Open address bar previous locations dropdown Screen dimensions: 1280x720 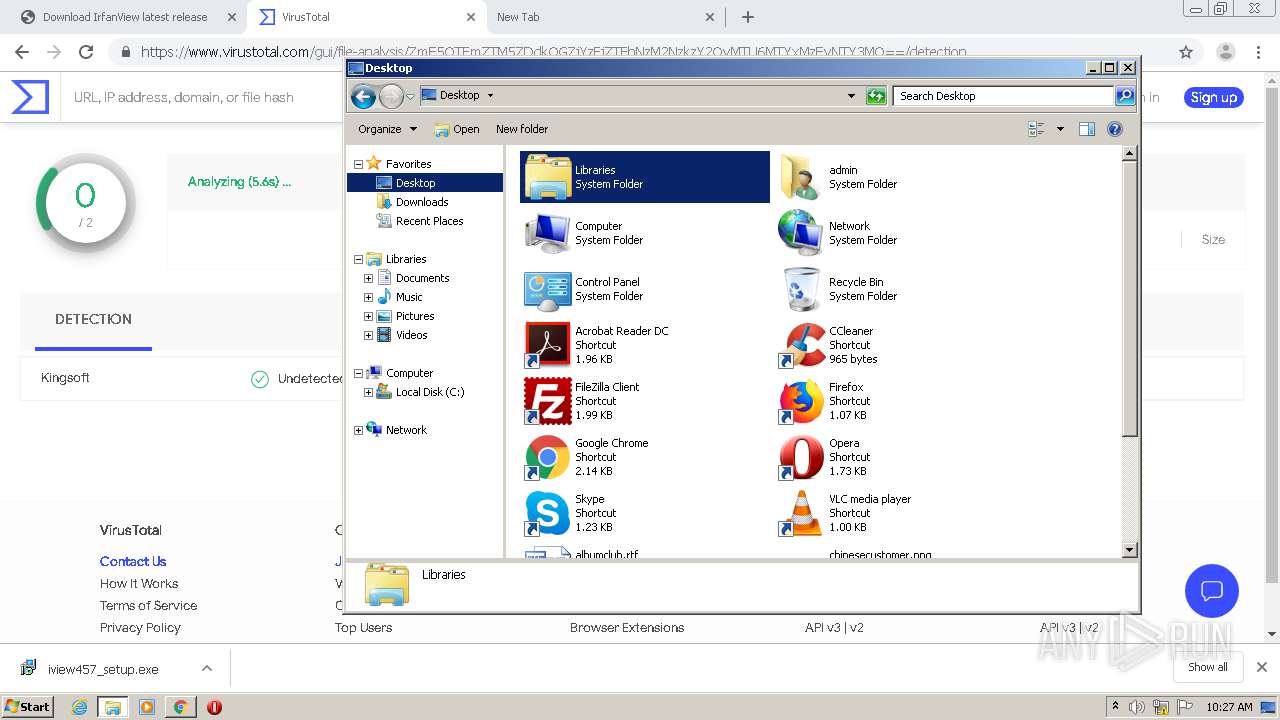click(x=851, y=96)
